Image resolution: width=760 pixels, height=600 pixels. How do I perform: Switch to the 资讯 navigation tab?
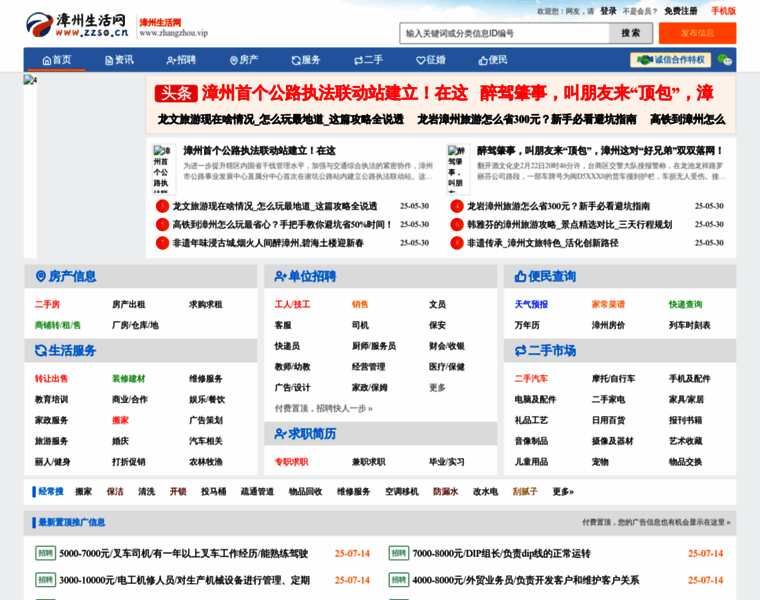[x=117, y=60]
